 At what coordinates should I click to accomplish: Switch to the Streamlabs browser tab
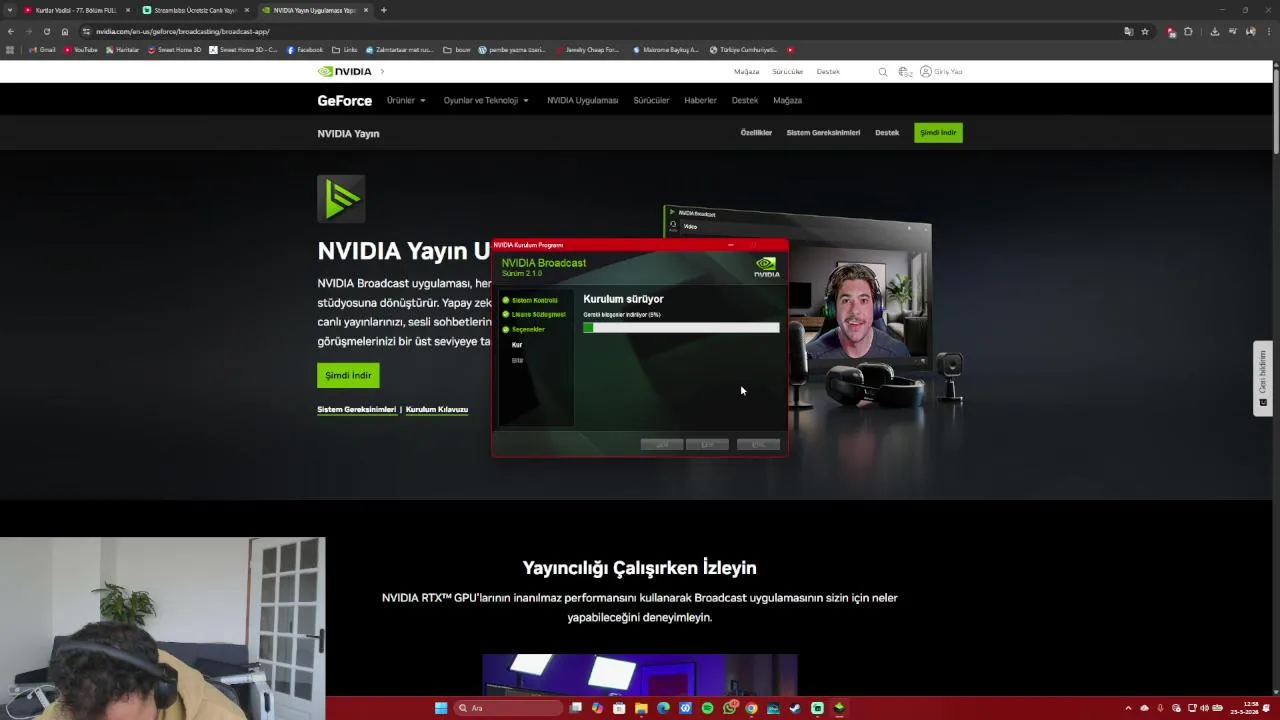click(x=196, y=10)
